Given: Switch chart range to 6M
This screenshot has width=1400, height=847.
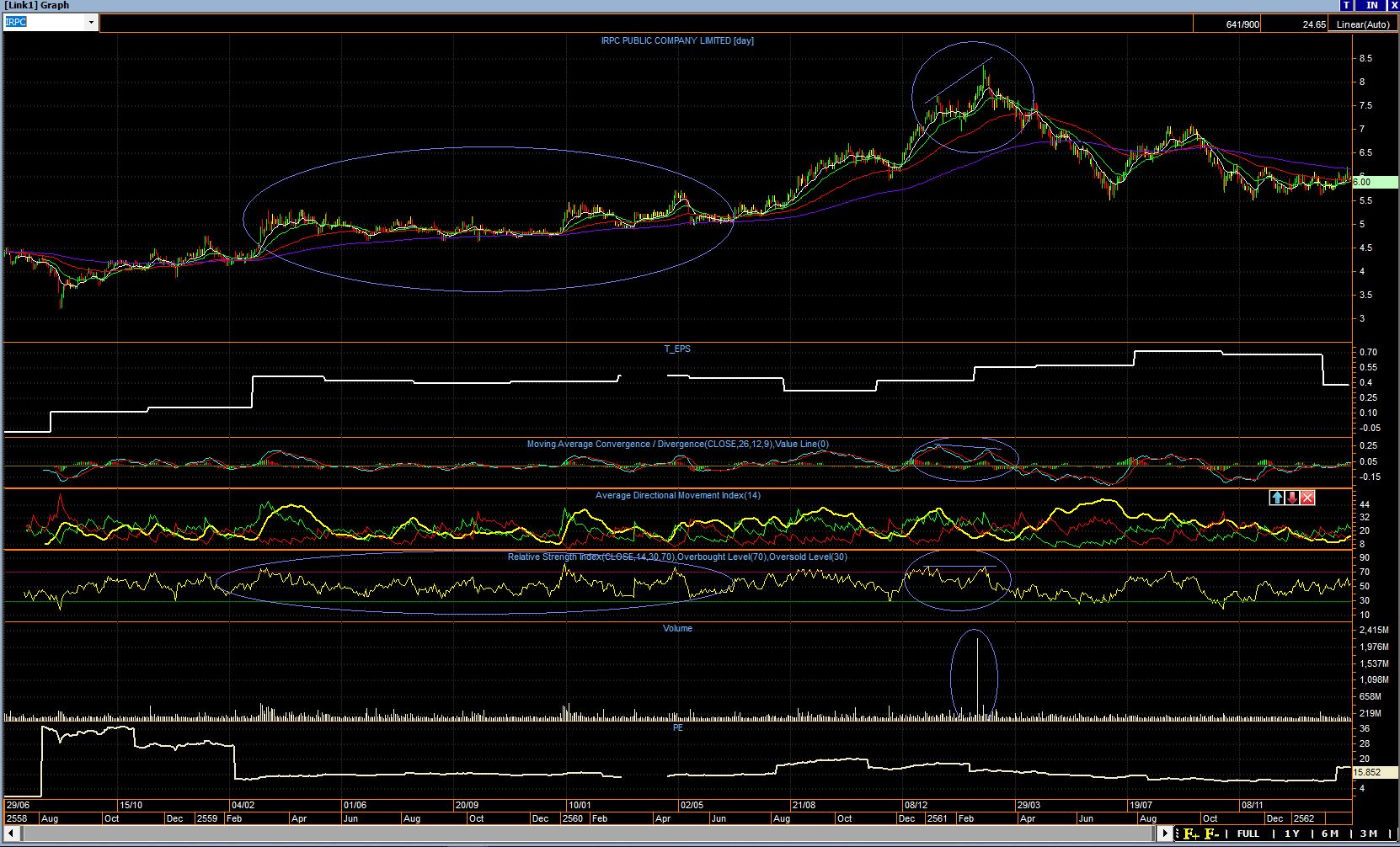Looking at the screenshot, I should [x=1330, y=834].
